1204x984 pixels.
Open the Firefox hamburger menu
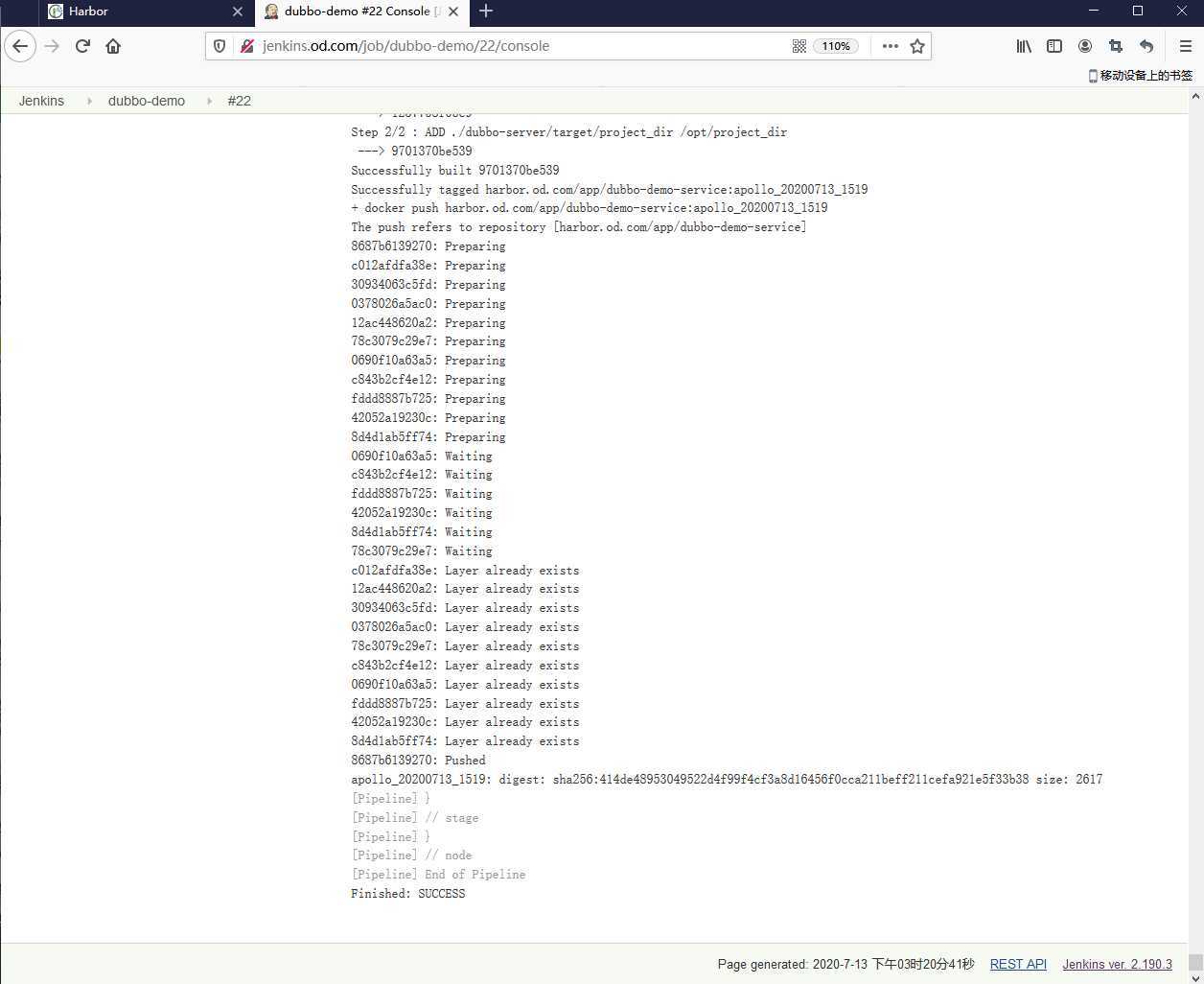(1185, 46)
